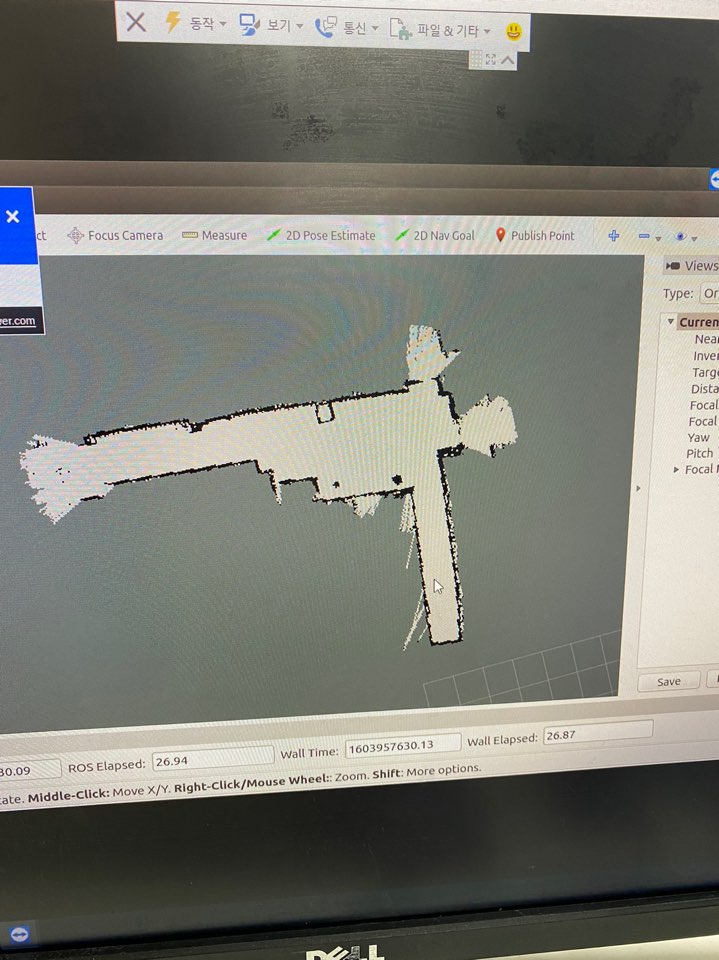Click the monitor icon beside 보기

(x=249, y=25)
